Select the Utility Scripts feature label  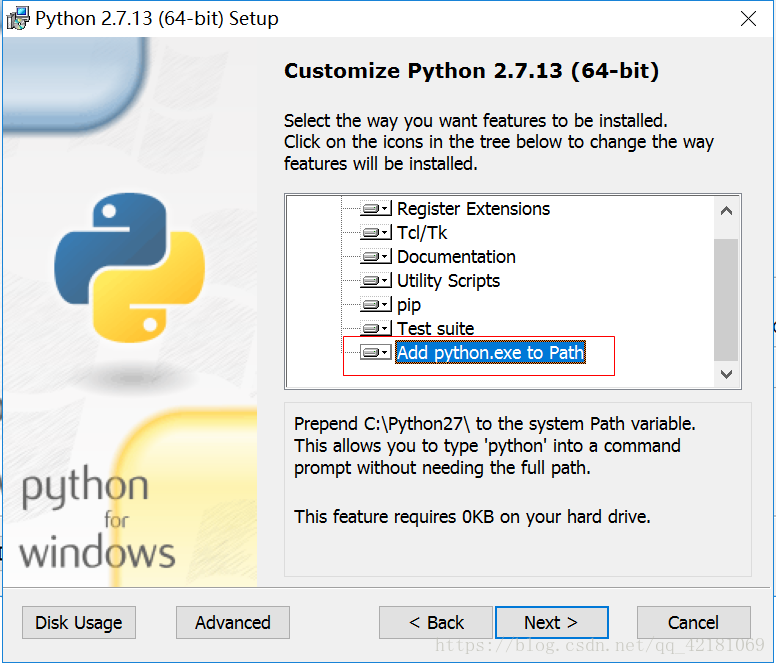pyautogui.click(x=448, y=281)
